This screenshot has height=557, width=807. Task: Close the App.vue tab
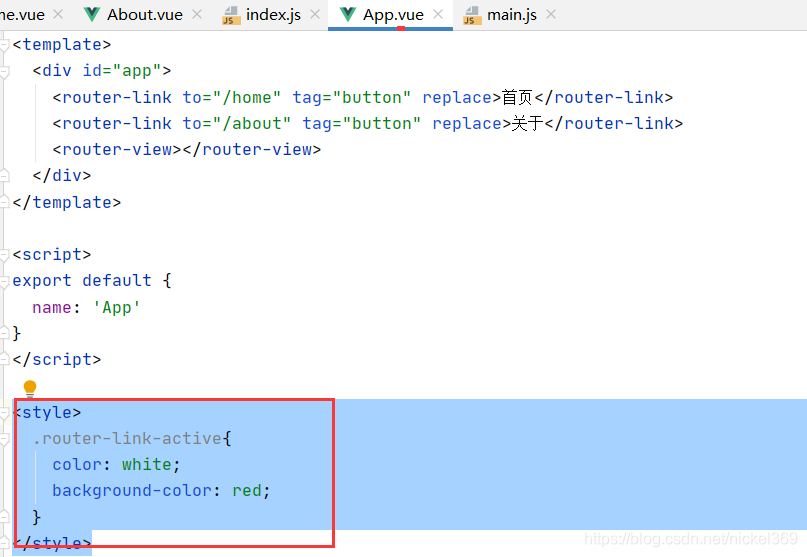pyautogui.click(x=438, y=14)
